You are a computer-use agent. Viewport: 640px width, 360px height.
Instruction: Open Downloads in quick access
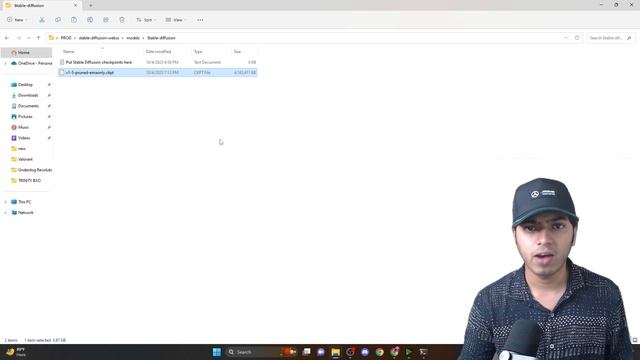coord(29,95)
